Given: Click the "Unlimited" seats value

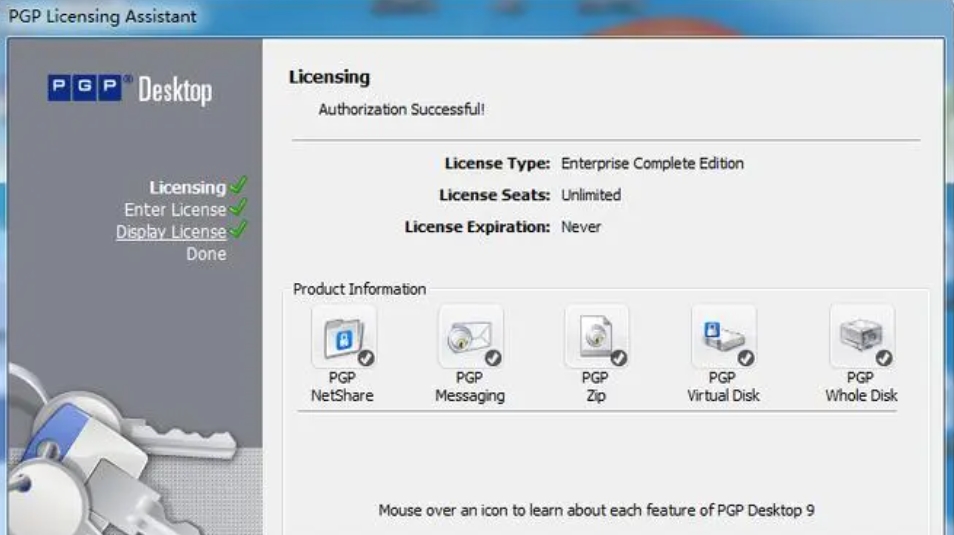Looking at the screenshot, I should coord(591,195).
